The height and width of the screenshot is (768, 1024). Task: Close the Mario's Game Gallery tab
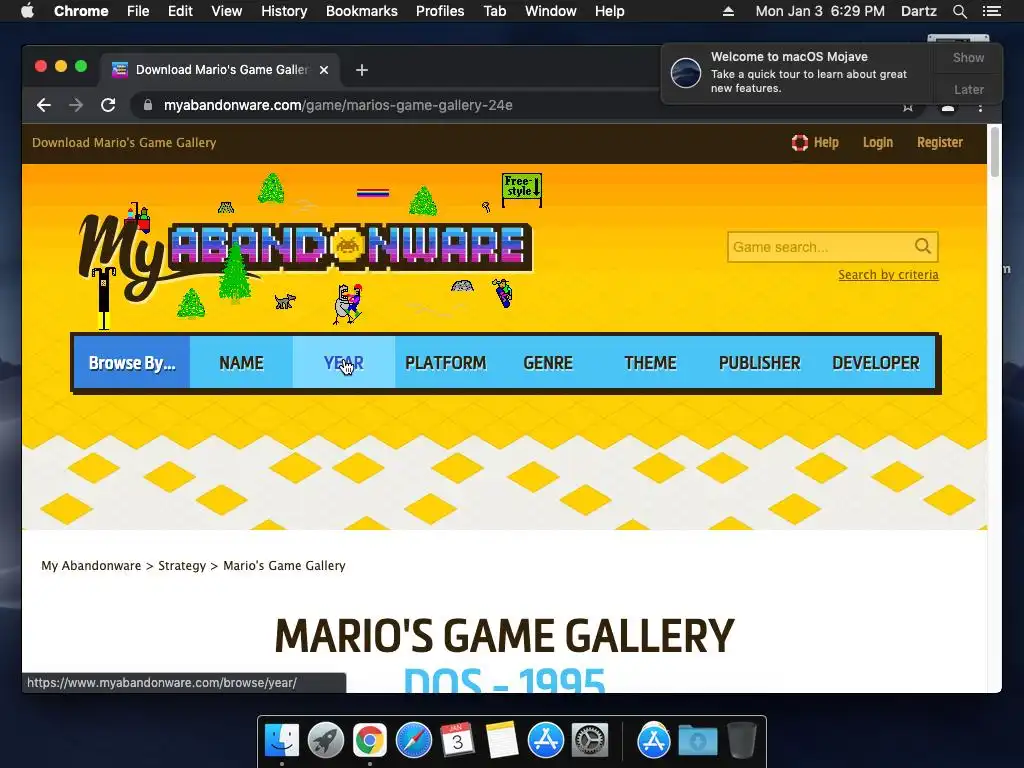tap(324, 70)
